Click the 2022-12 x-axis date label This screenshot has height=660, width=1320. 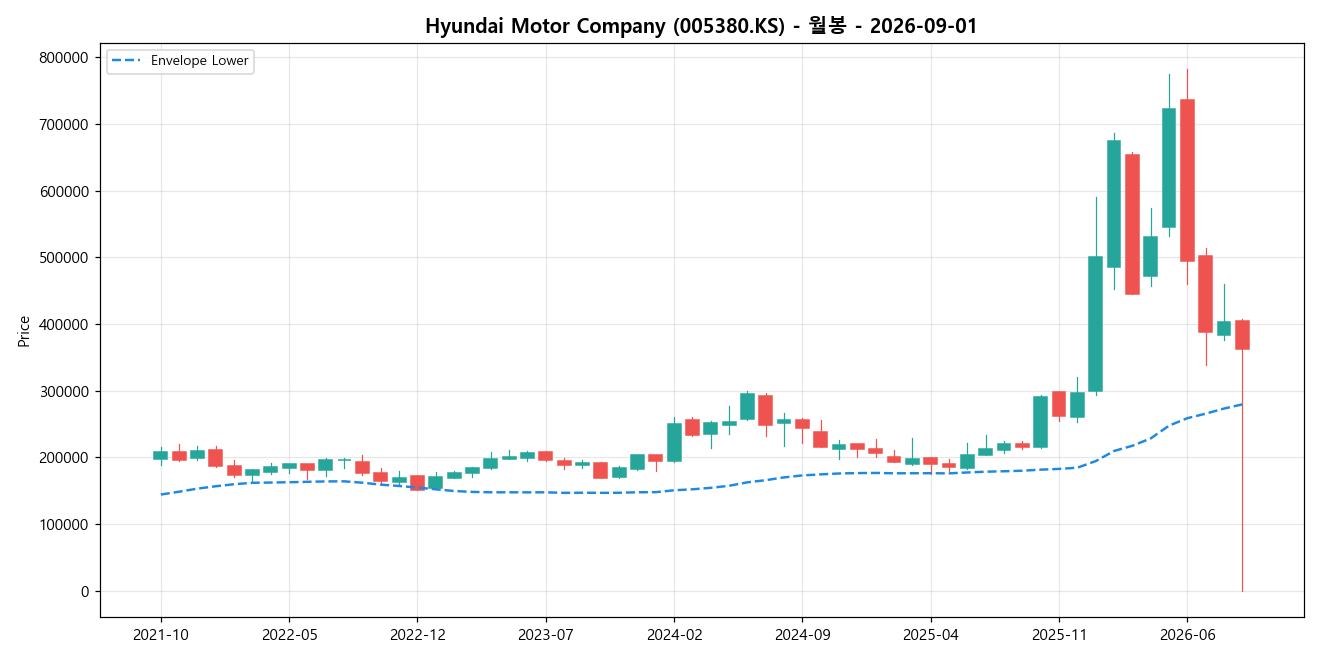[417, 634]
